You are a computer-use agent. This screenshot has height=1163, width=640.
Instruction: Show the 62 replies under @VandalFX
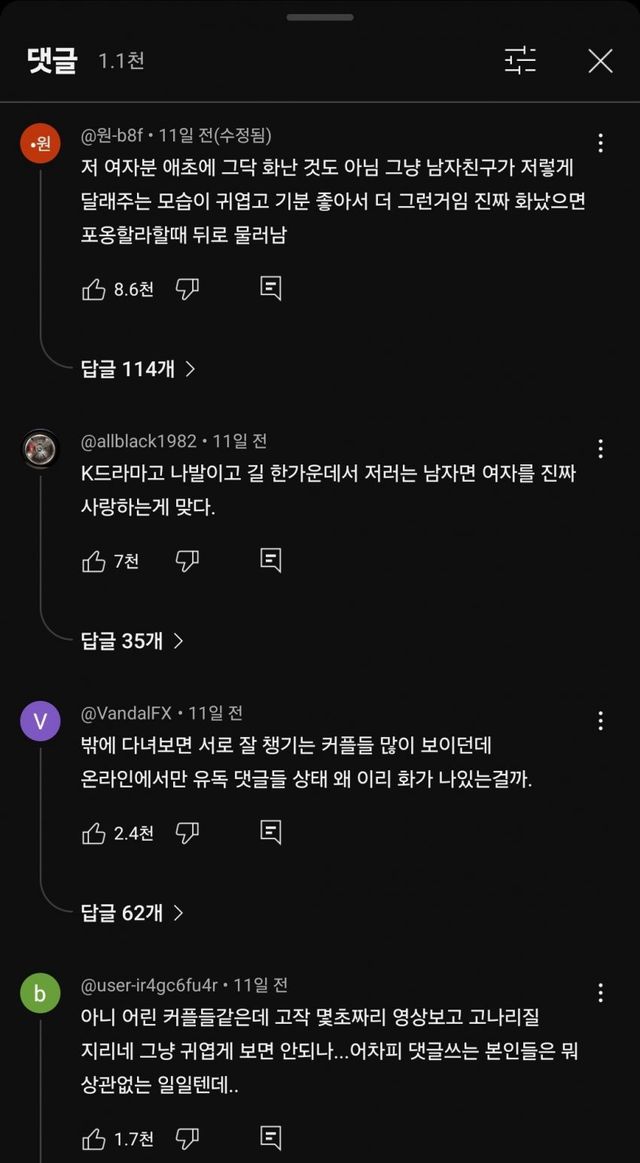coord(132,912)
